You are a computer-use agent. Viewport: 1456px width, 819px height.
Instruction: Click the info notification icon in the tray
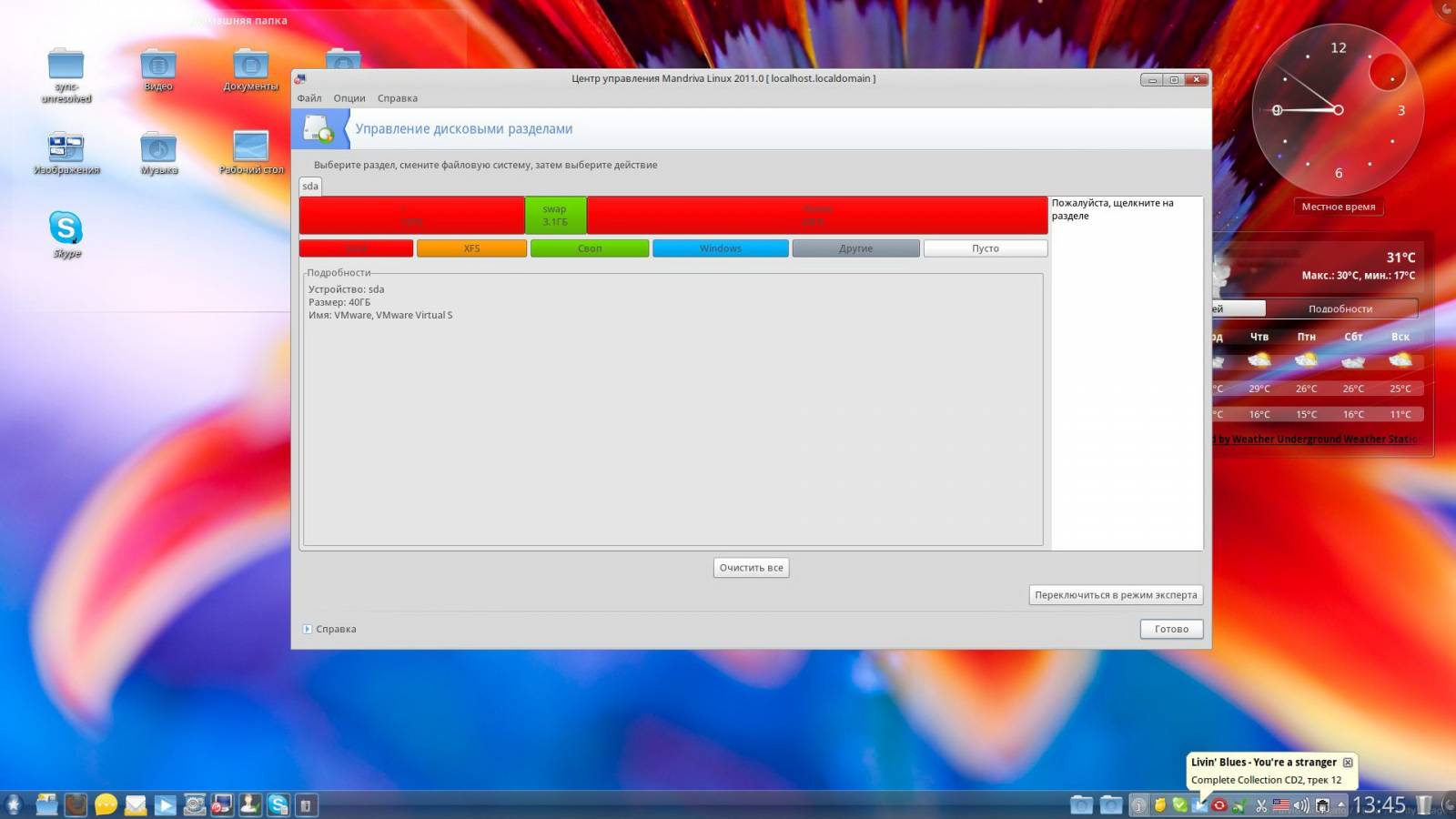1138,804
